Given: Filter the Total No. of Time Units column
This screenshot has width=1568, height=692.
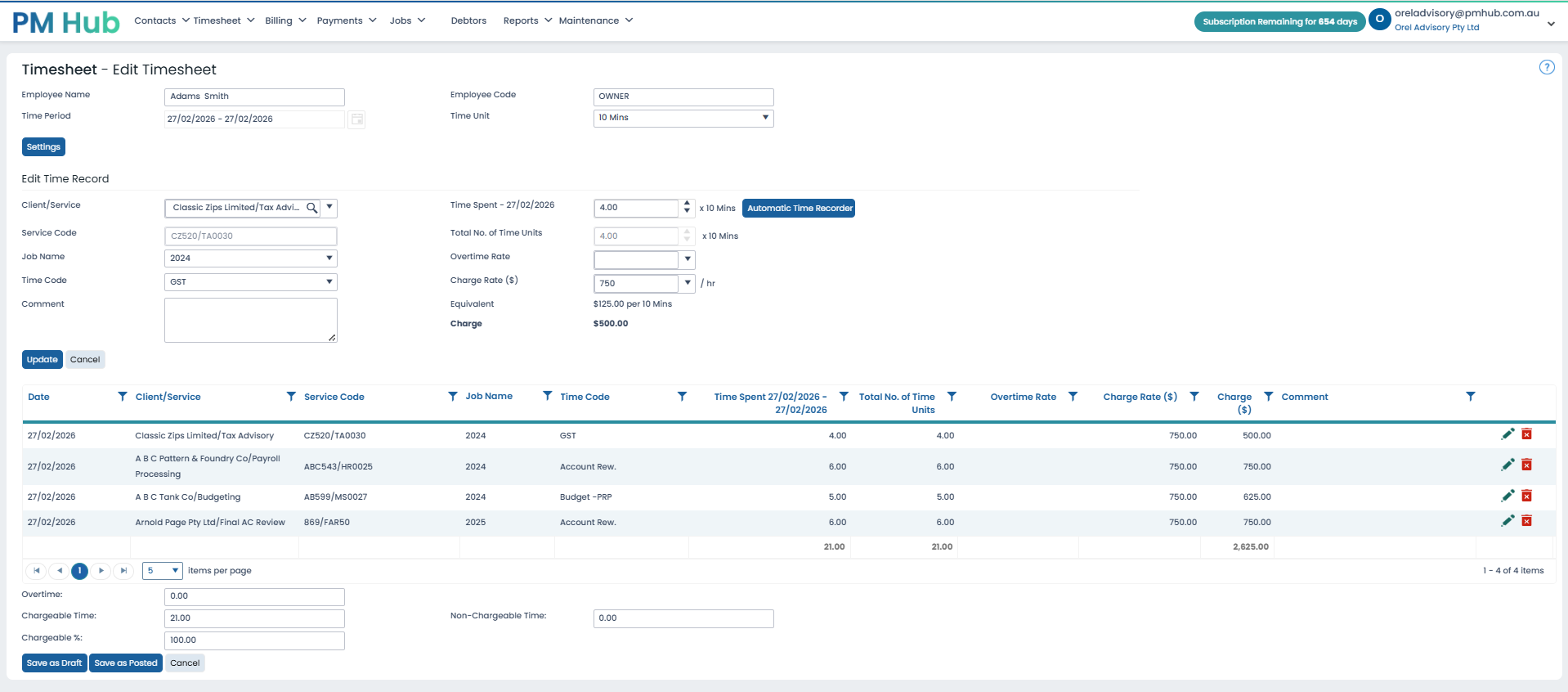Looking at the screenshot, I should point(952,397).
